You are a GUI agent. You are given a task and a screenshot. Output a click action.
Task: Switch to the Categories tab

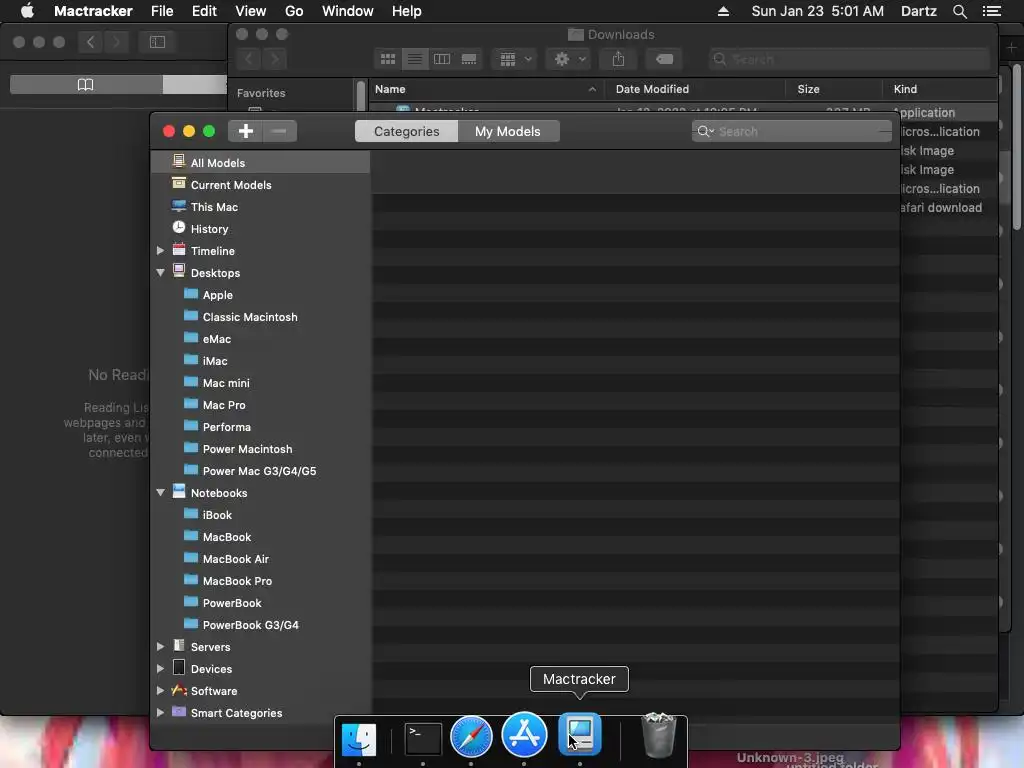406,131
